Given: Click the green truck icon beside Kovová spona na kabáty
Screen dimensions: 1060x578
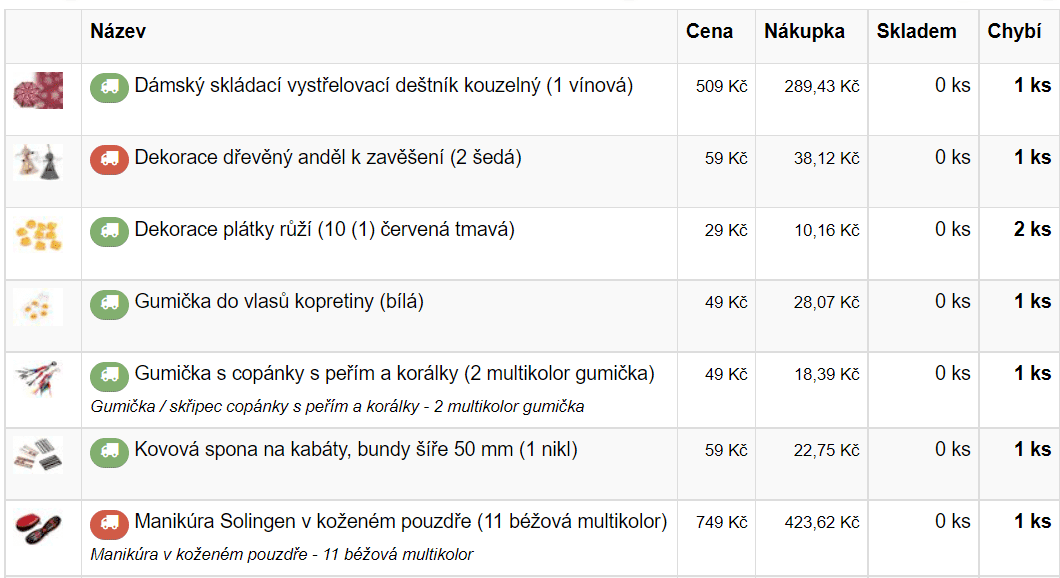Looking at the screenshot, I should pyautogui.click(x=110, y=452).
